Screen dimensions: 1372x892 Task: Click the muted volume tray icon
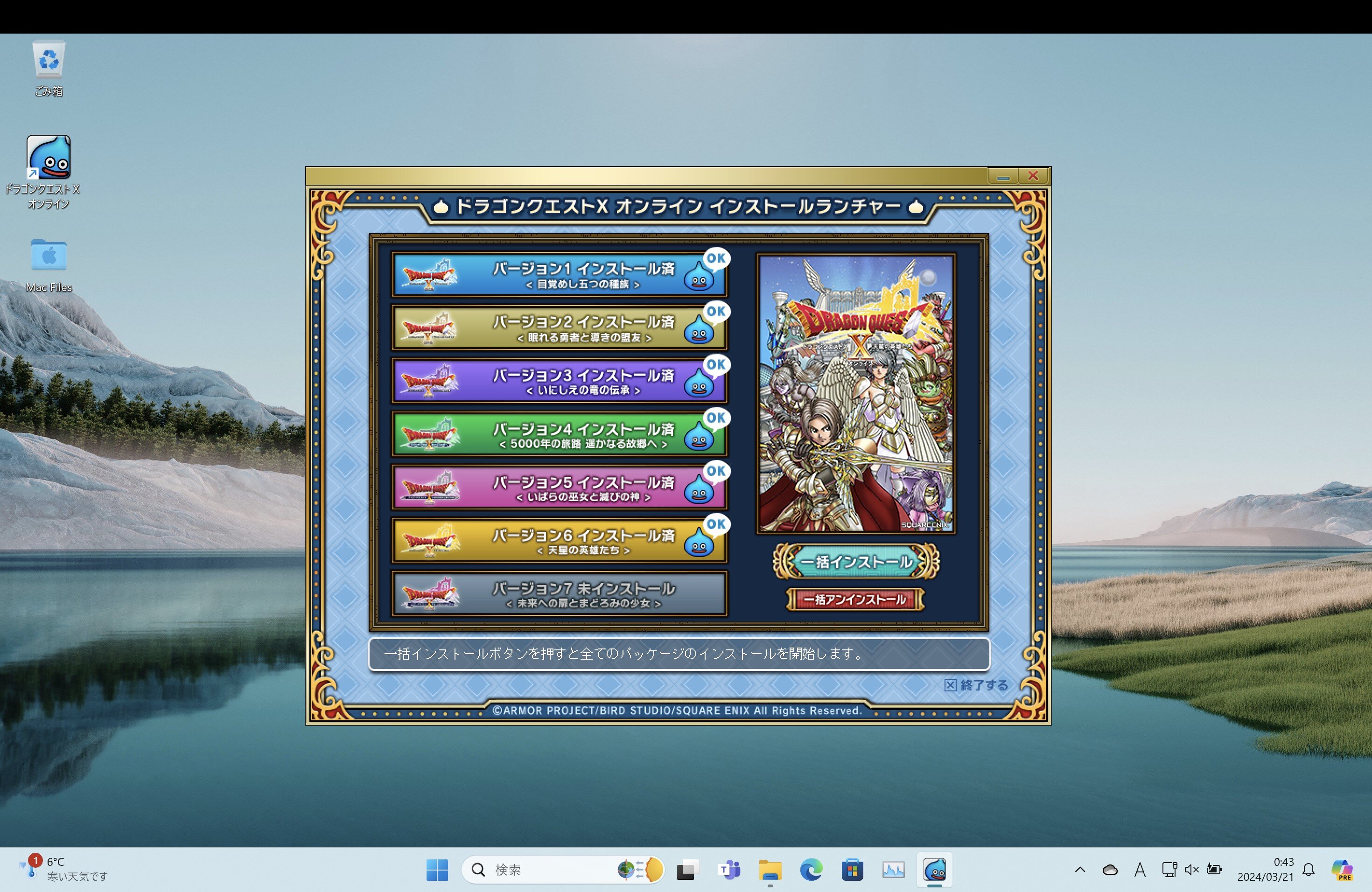(1191, 870)
